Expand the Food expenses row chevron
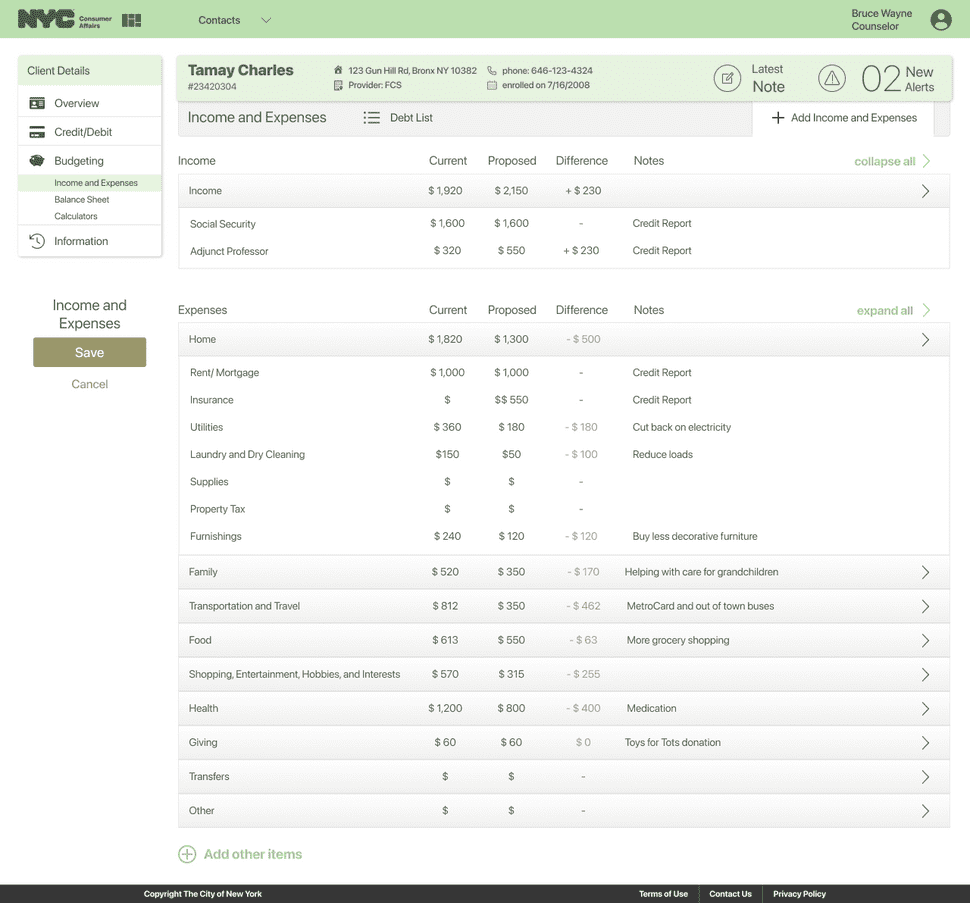The height and width of the screenshot is (903, 970). pos(925,640)
